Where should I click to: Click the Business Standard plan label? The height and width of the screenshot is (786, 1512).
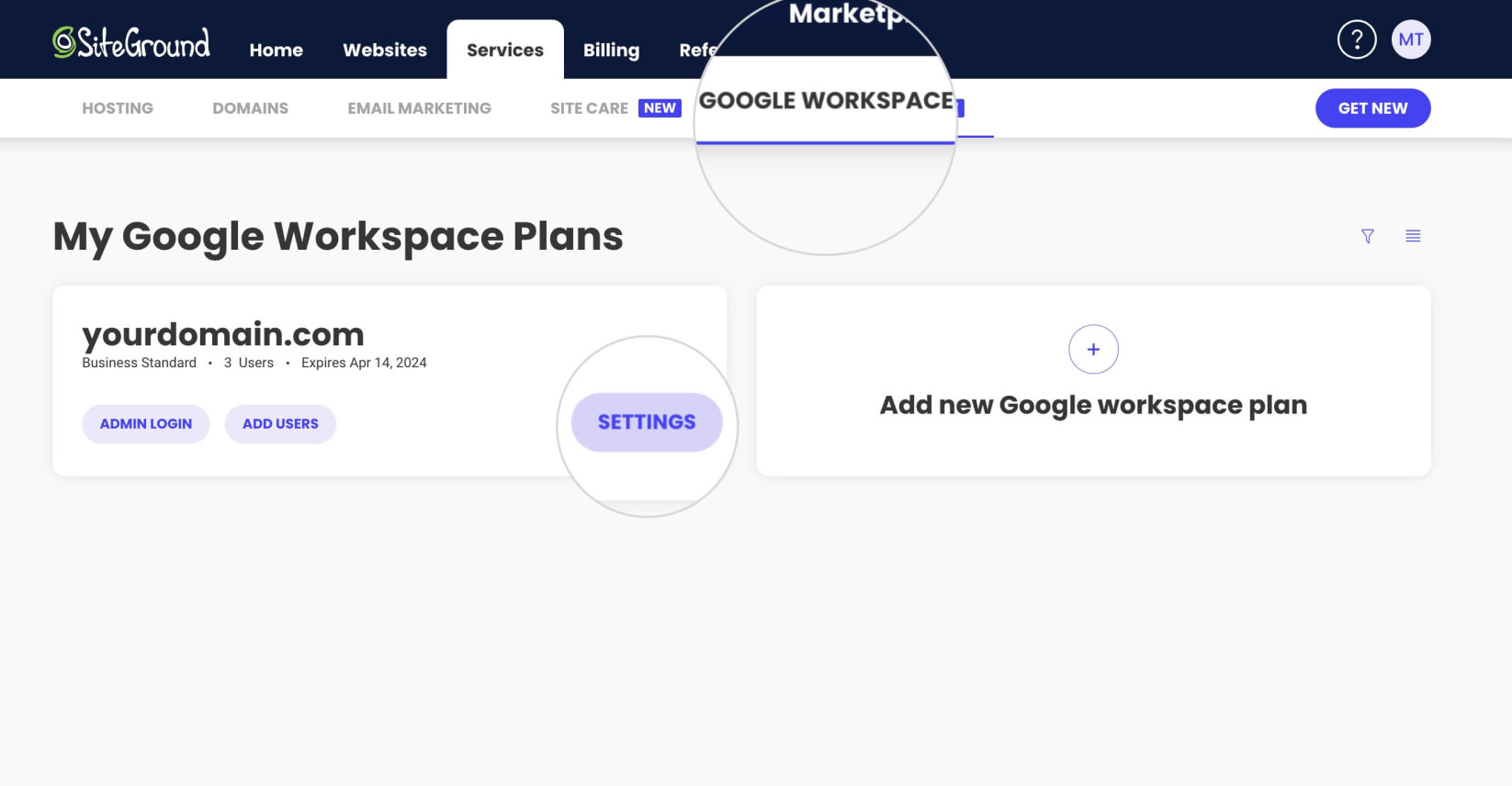point(139,363)
